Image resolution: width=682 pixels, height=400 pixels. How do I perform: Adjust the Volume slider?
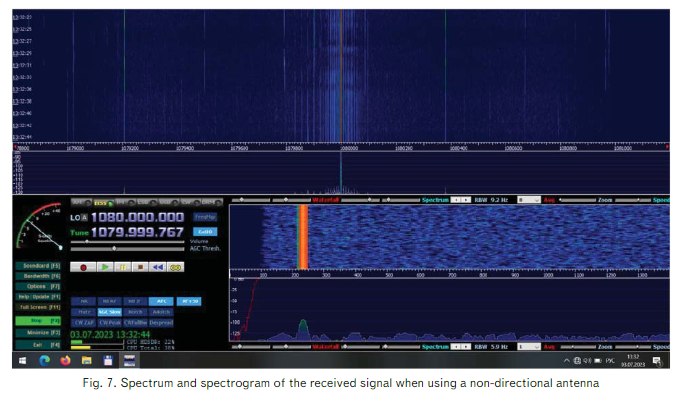point(127,242)
